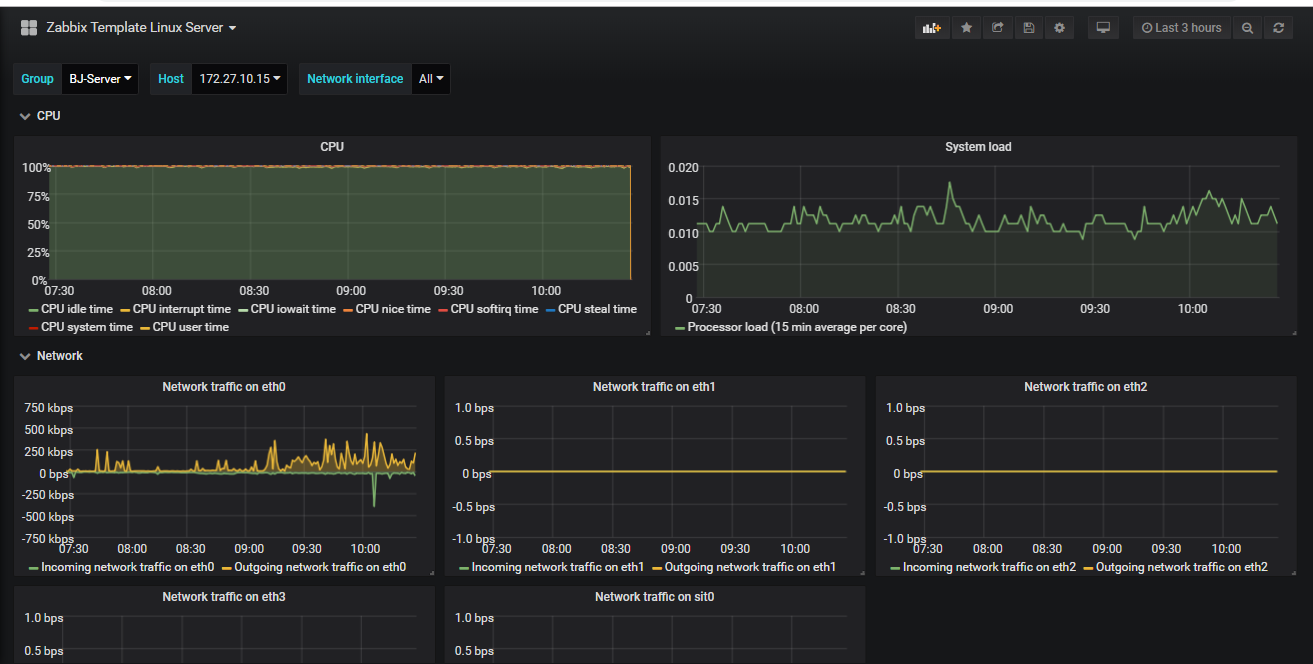Save the dashboard with disk icon
Screen dimensions: 1313x664
pos(1028,28)
